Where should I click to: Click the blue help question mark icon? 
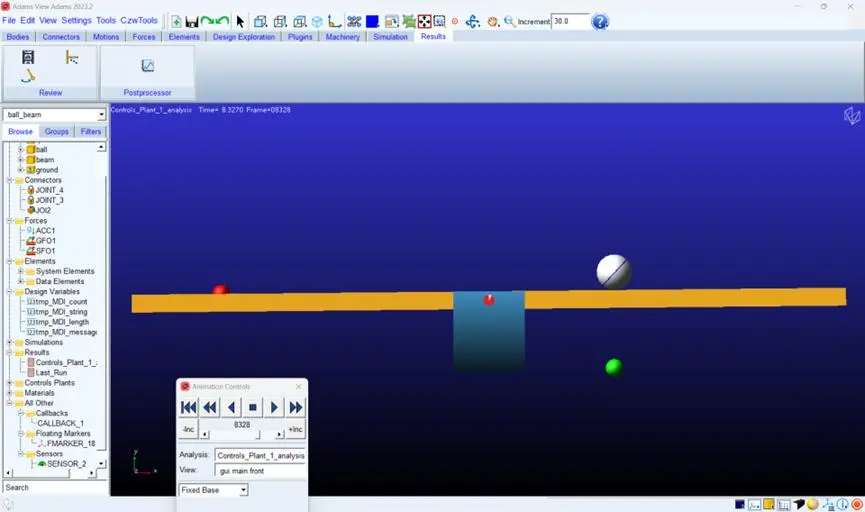[x=600, y=22]
